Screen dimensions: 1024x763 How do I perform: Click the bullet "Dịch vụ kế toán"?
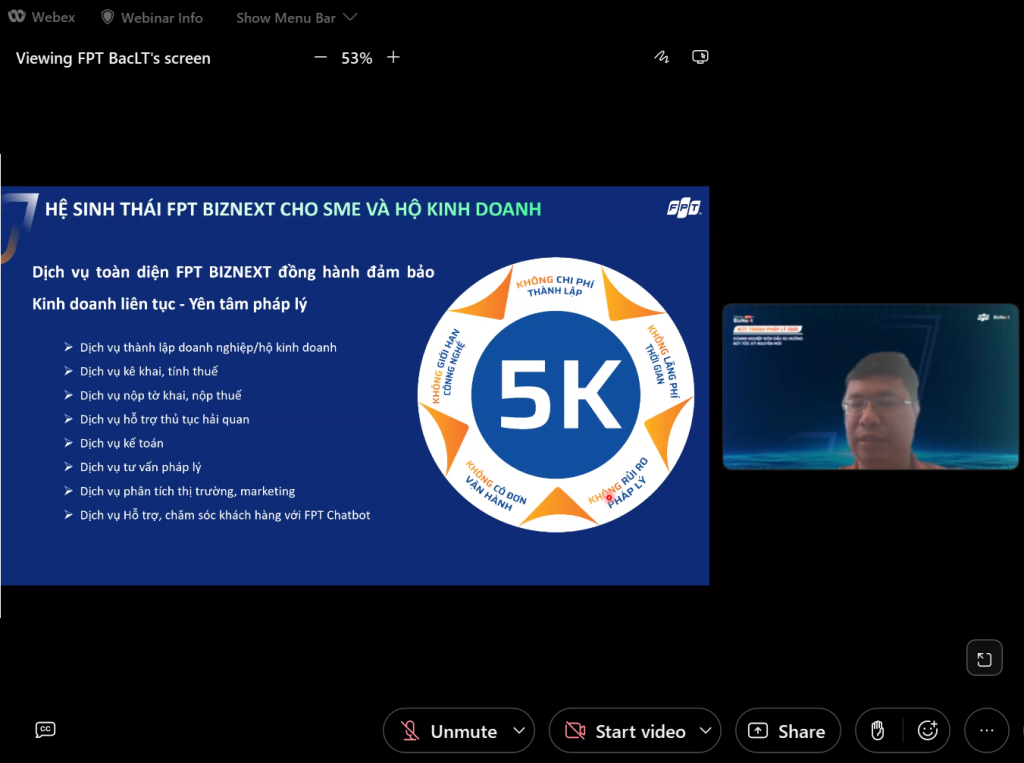121,443
